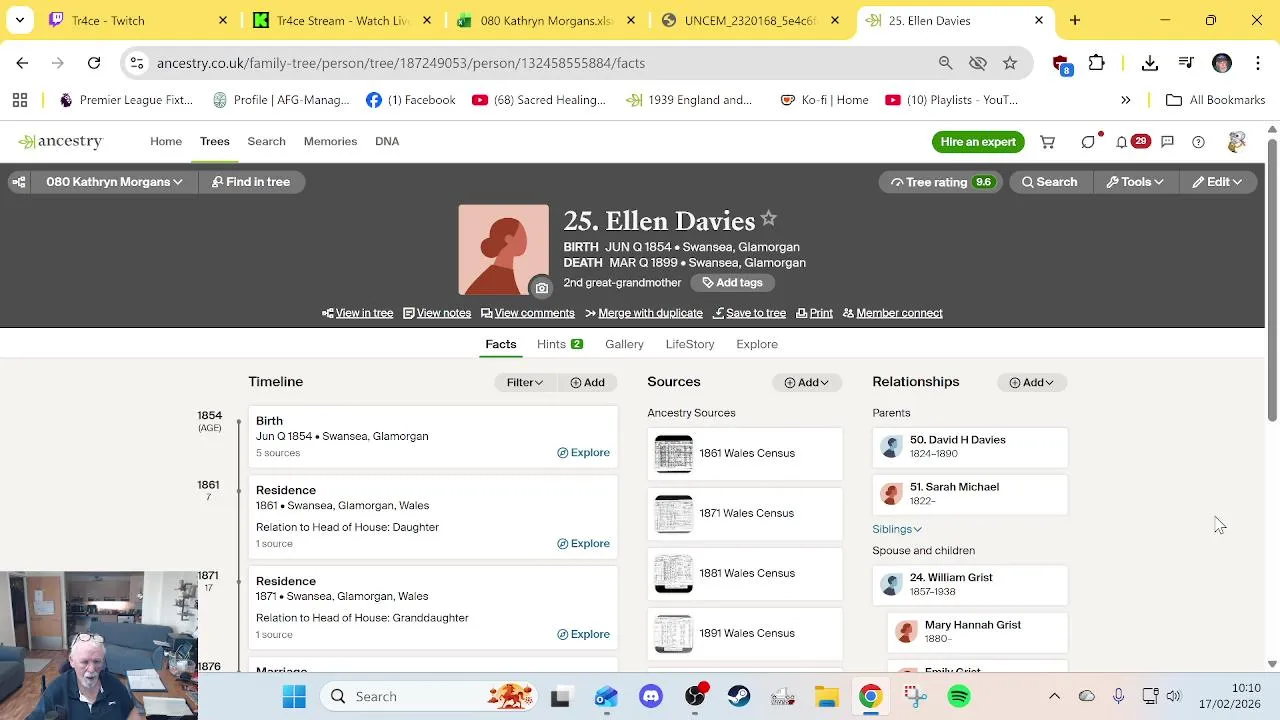Open the Chrome apps grid icon
The image size is (1280, 720).
20,100
